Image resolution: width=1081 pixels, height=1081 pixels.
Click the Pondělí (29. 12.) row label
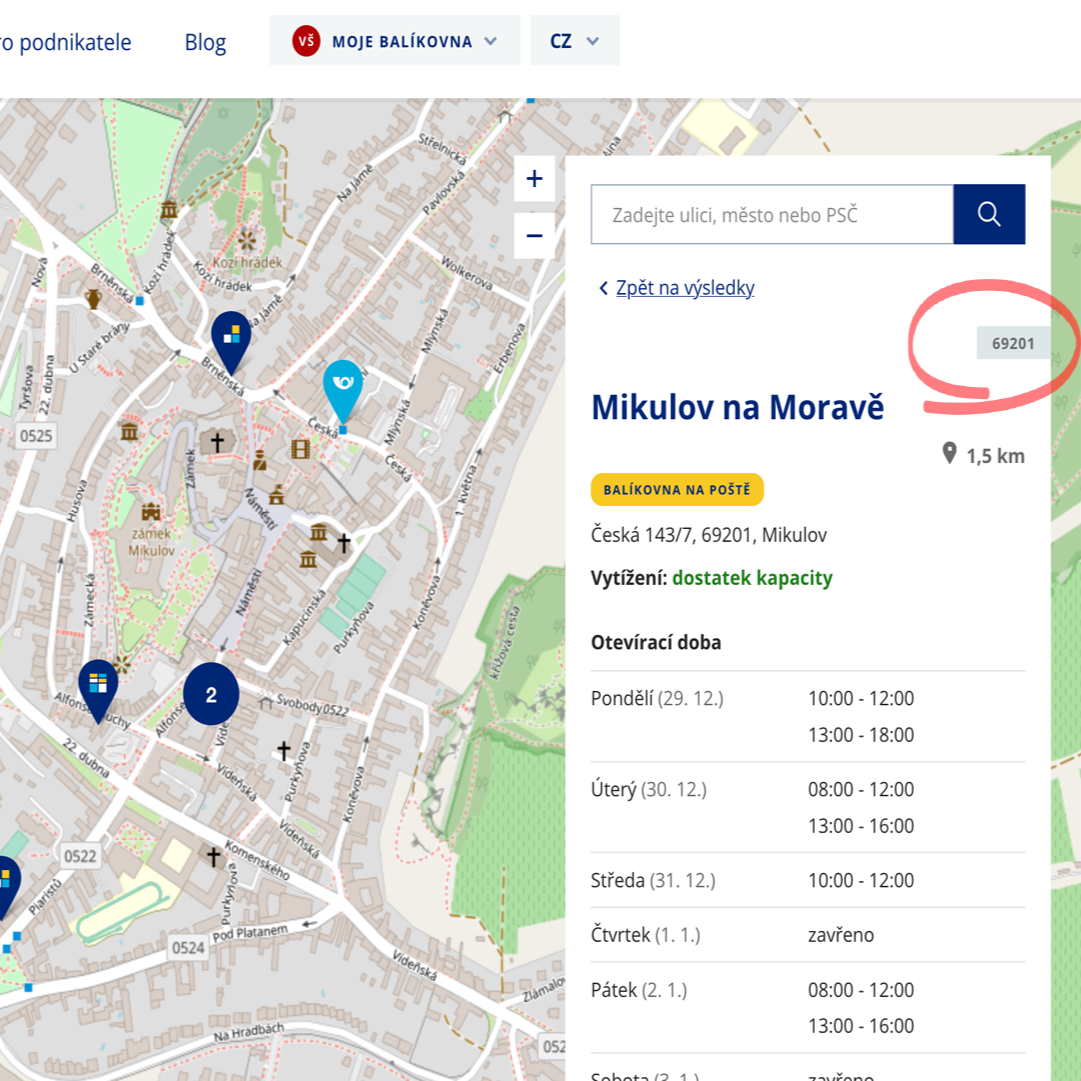[657, 698]
